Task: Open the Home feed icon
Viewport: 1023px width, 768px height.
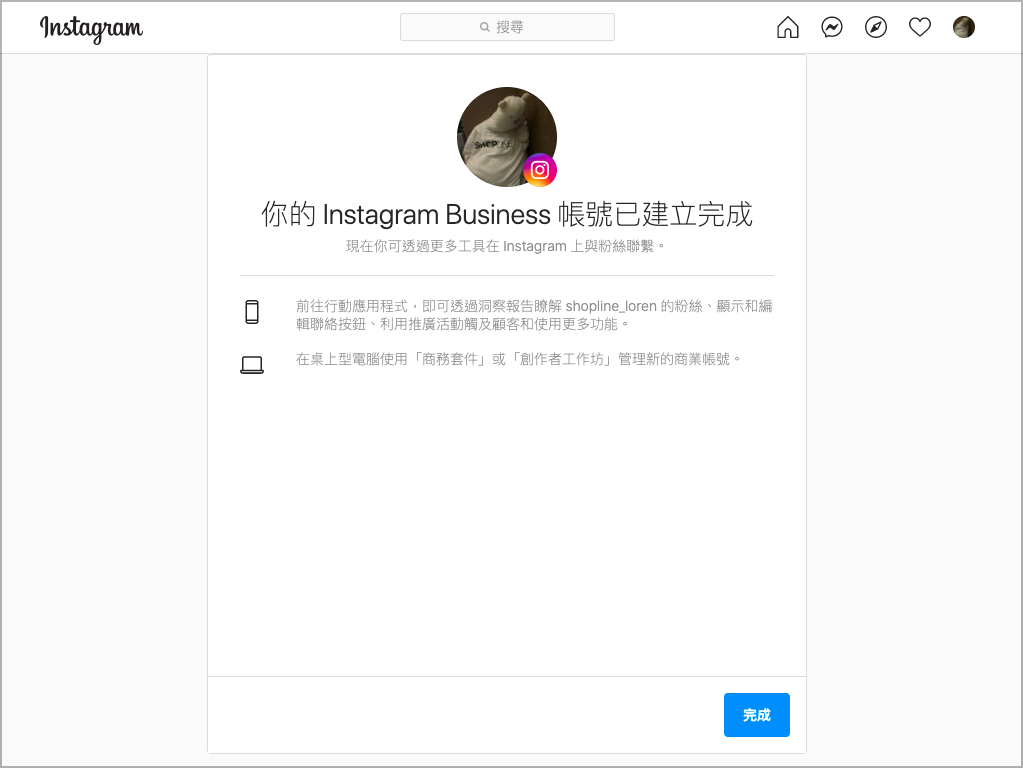Action: pyautogui.click(x=787, y=27)
